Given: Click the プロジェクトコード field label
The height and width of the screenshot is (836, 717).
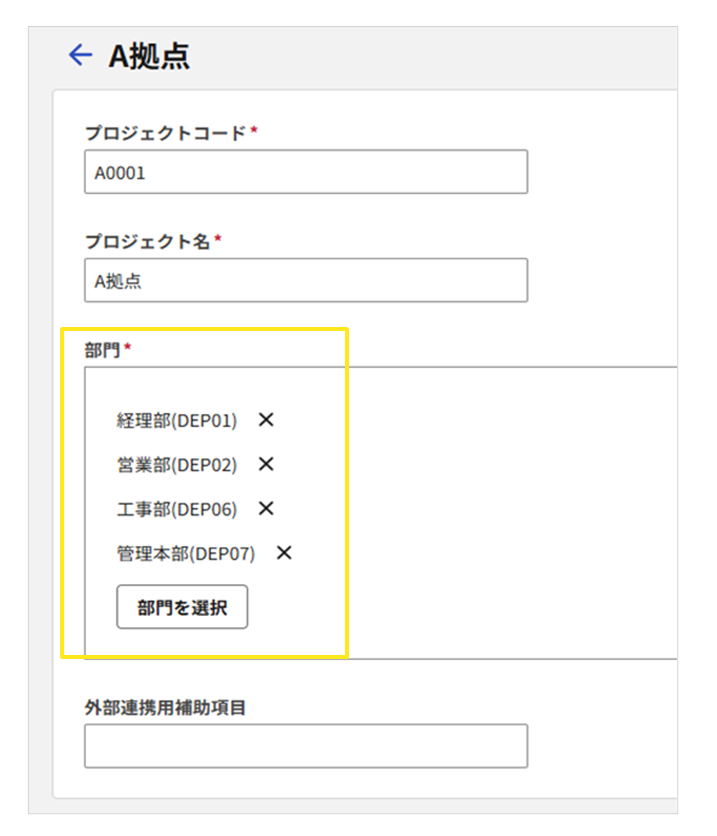Looking at the screenshot, I should (165, 133).
